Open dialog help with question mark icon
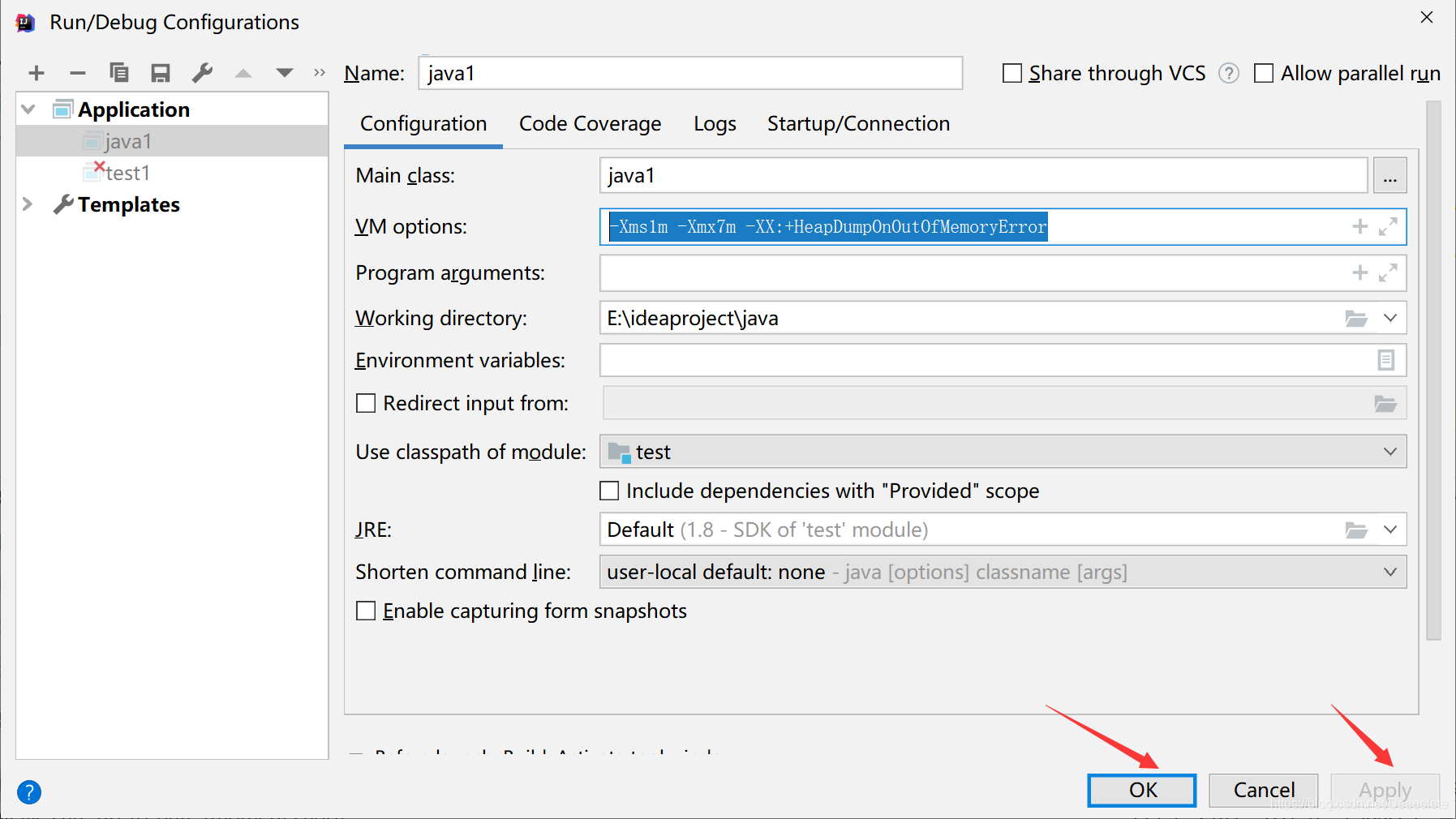The width and height of the screenshot is (1456, 819). (29, 792)
